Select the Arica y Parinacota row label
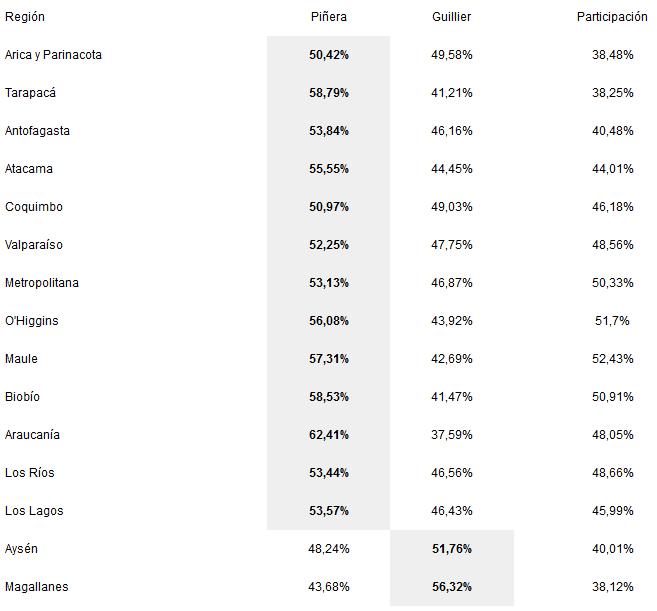This screenshot has height=611, width=657. [53, 55]
